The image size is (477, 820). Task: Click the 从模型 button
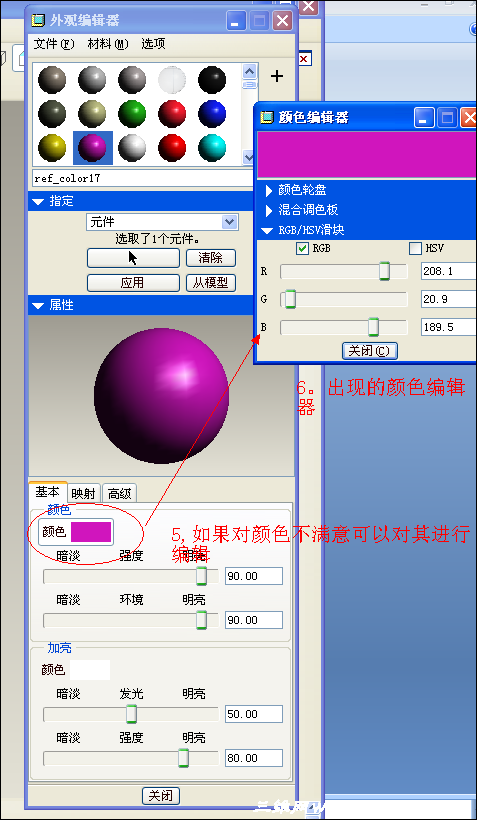pos(211,283)
